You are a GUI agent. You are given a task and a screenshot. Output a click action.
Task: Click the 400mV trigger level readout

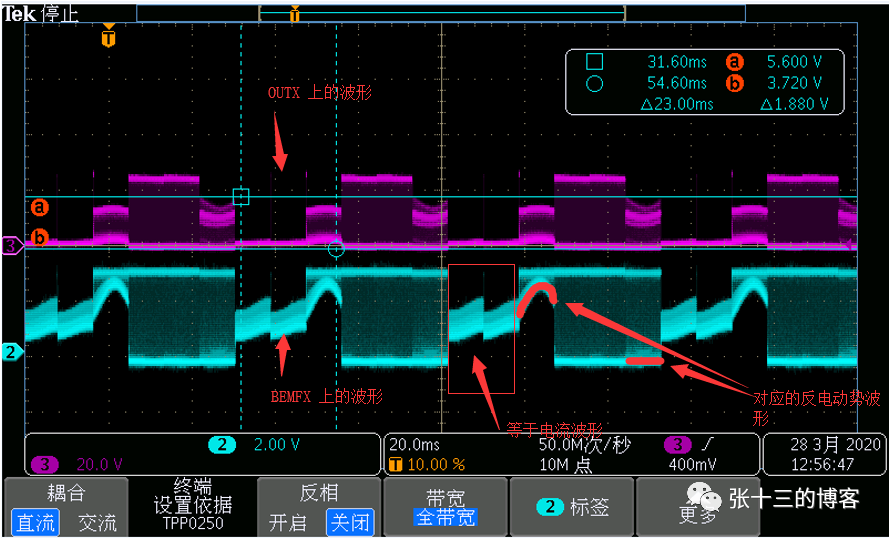[x=692, y=465]
